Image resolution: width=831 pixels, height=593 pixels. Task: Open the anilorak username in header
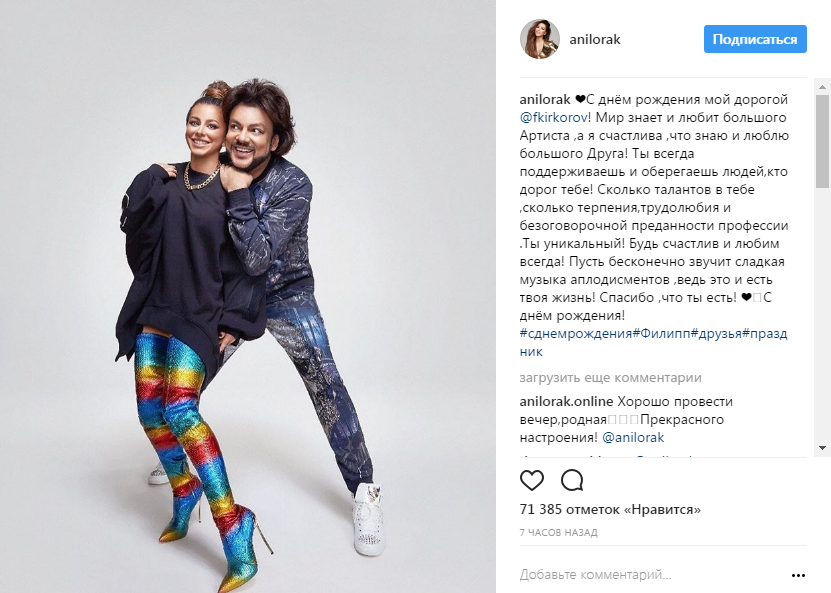click(595, 39)
